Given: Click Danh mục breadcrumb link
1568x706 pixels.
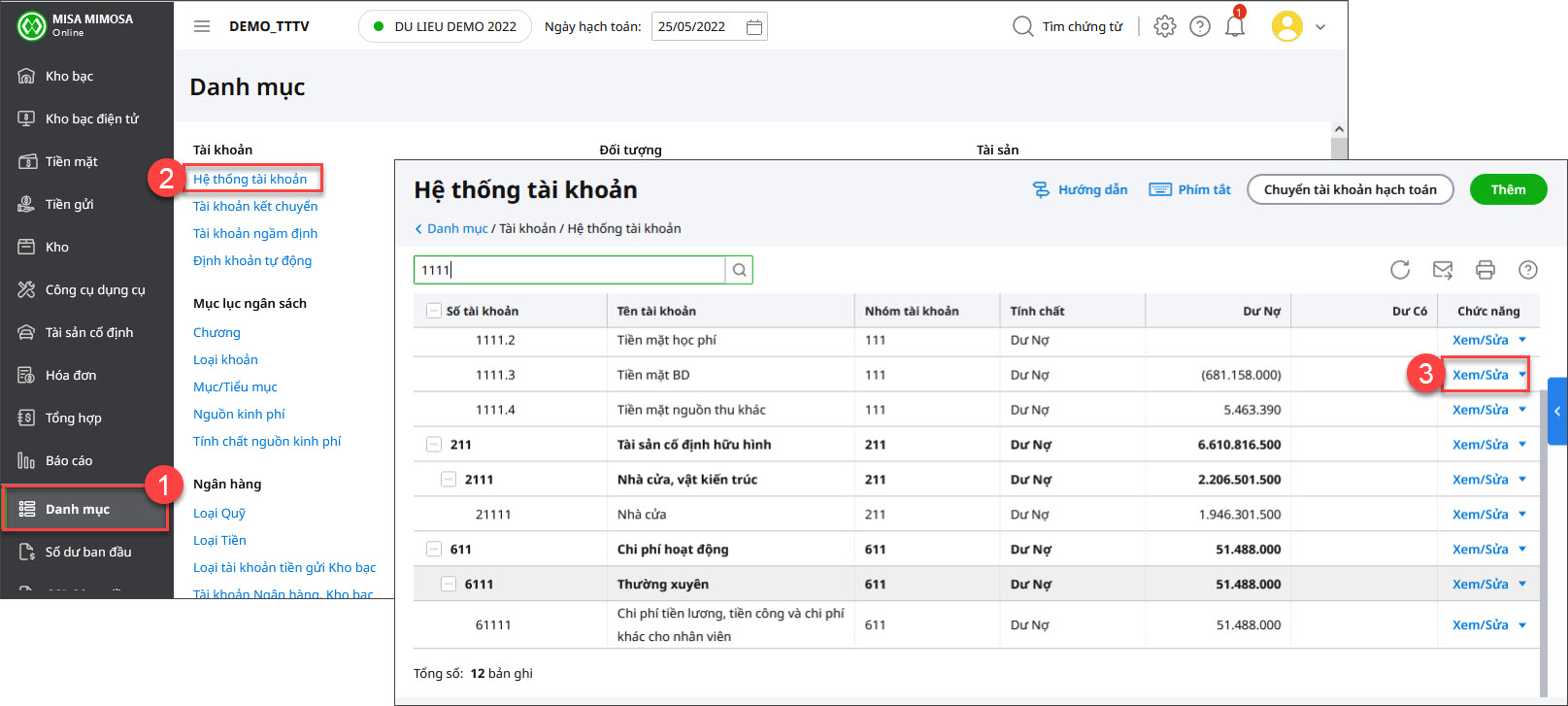Looking at the screenshot, I should (457, 228).
